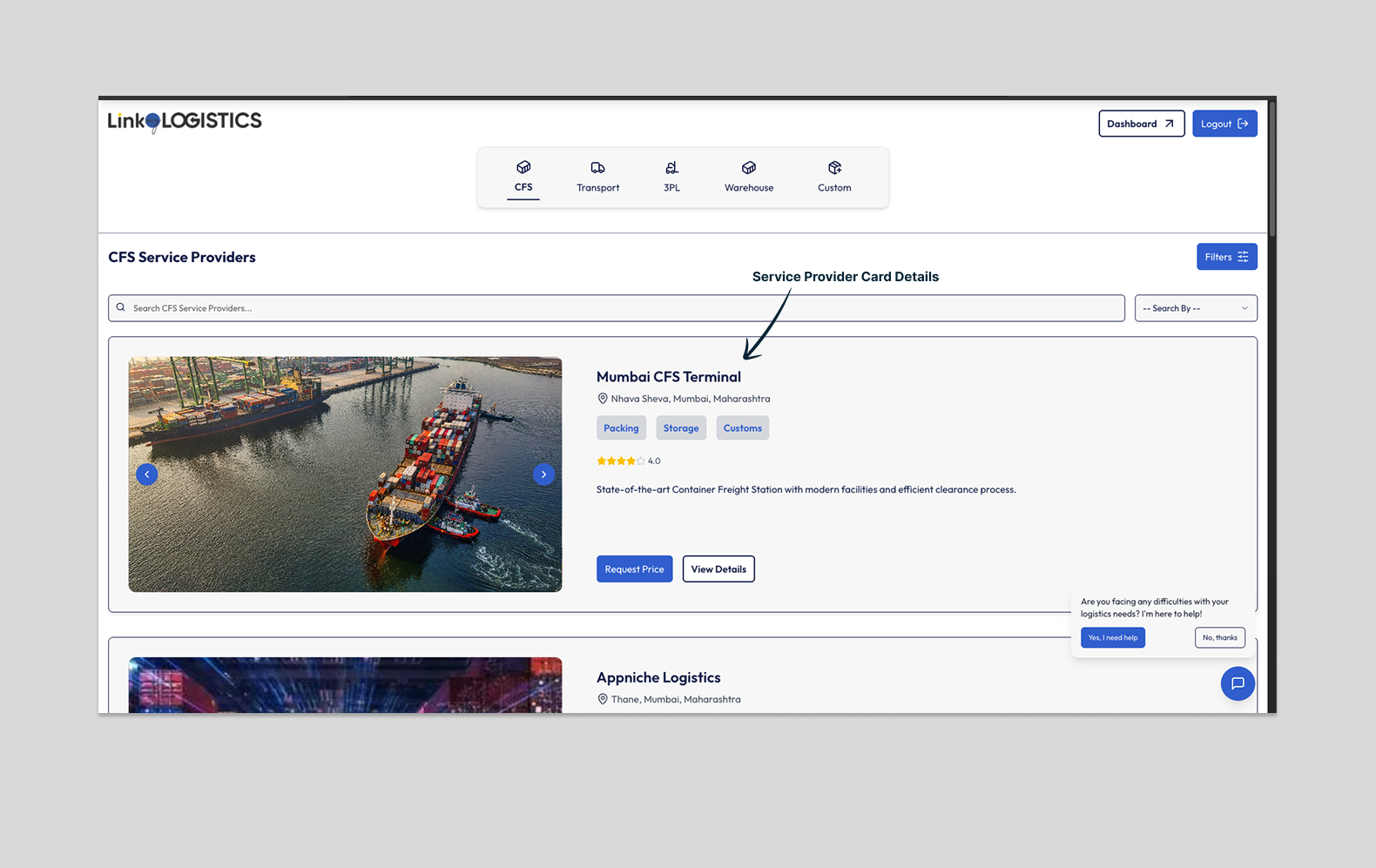Open the Filters panel
The width and height of the screenshot is (1376, 868).
pos(1226,257)
